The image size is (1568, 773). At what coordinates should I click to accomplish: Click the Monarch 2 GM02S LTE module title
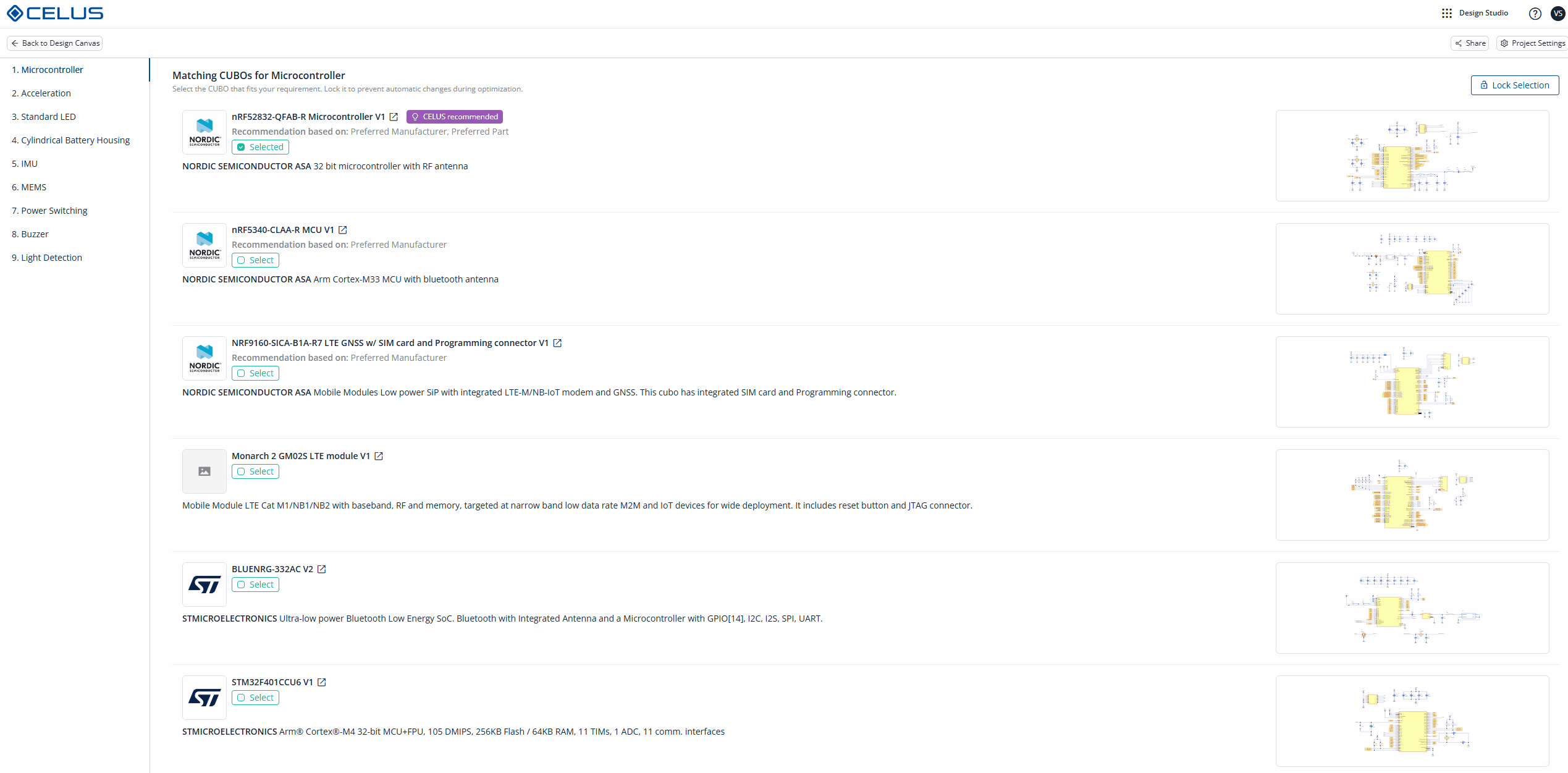click(301, 456)
